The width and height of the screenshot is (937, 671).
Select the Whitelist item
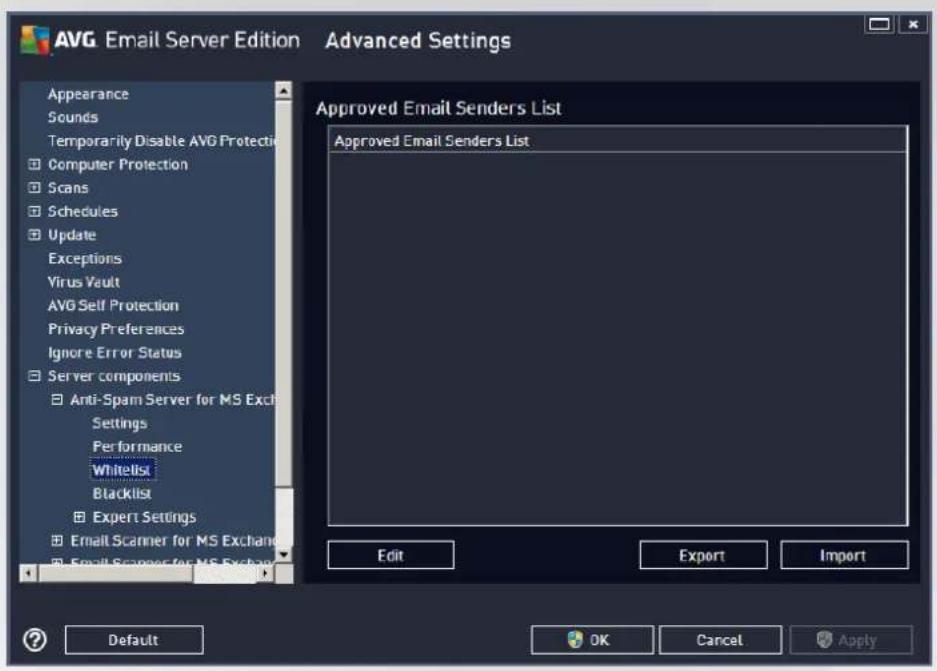coord(122,470)
